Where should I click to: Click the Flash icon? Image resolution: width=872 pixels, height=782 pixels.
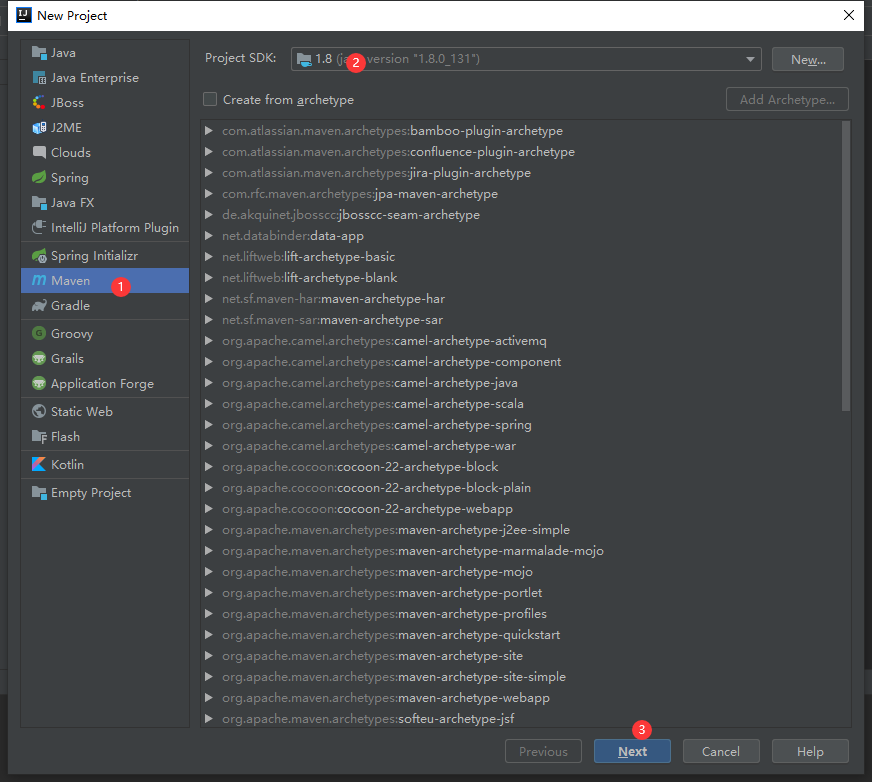point(39,437)
